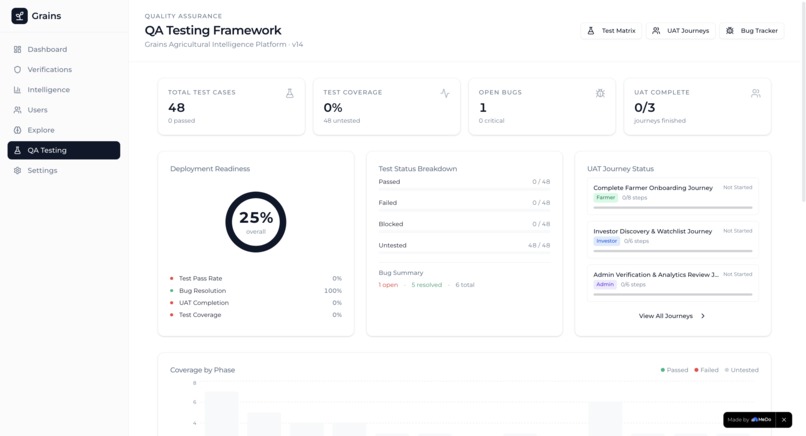
Task: Click the Failed legend item in Coverage by Phase
Action: coord(706,370)
